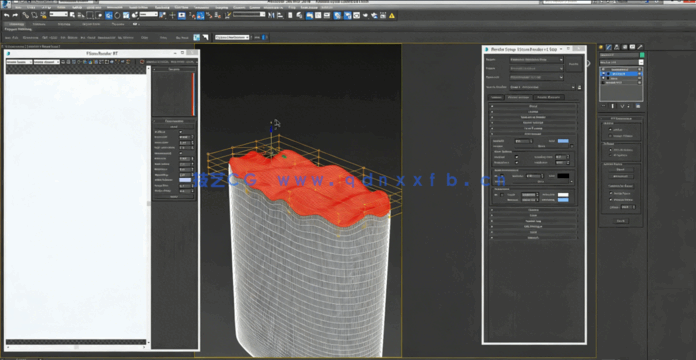The width and height of the screenshot is (696, 360).
Task: Select Only In Volume deform option
Action: click(x=610, y=150)
